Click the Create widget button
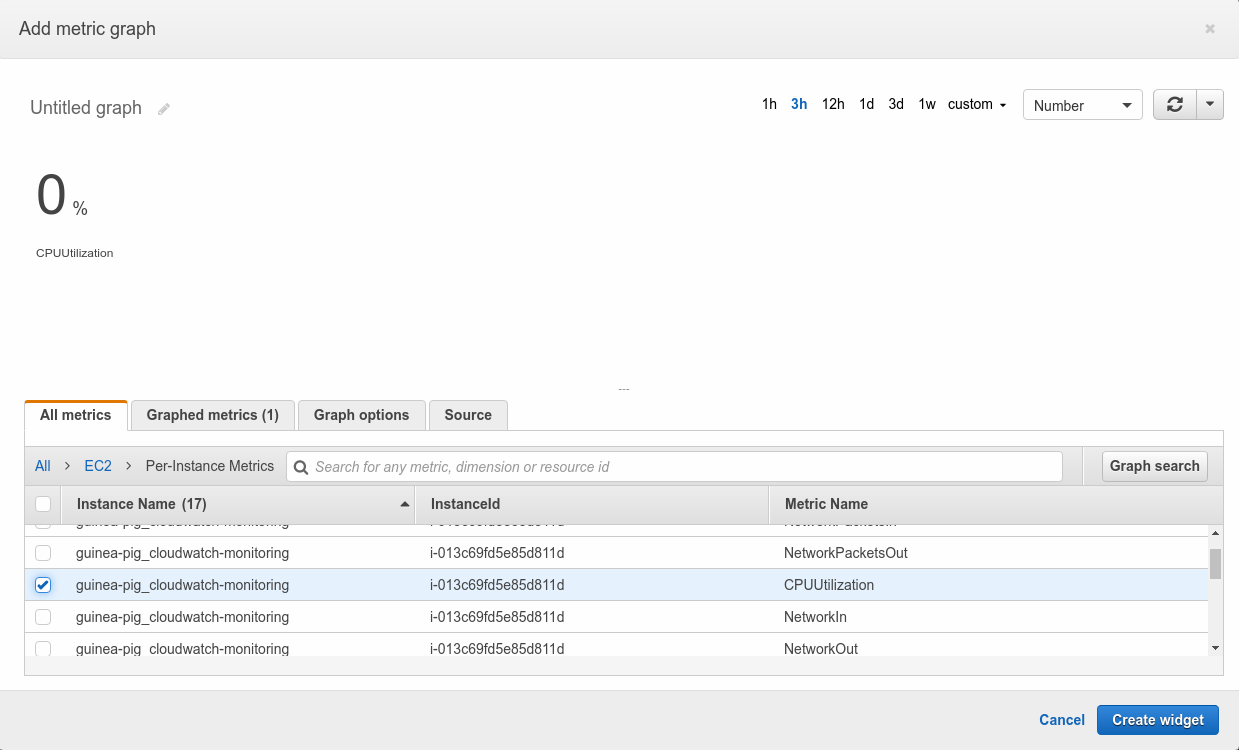 tap(1158, 720)
